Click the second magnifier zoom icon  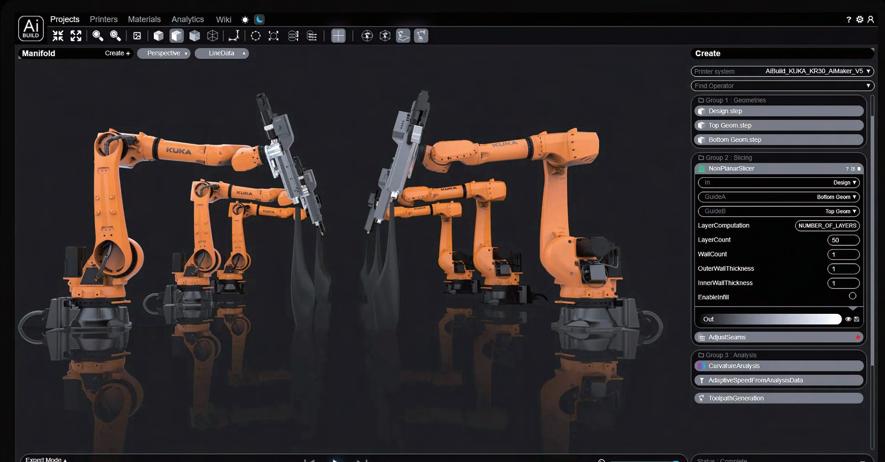[115, 36]
